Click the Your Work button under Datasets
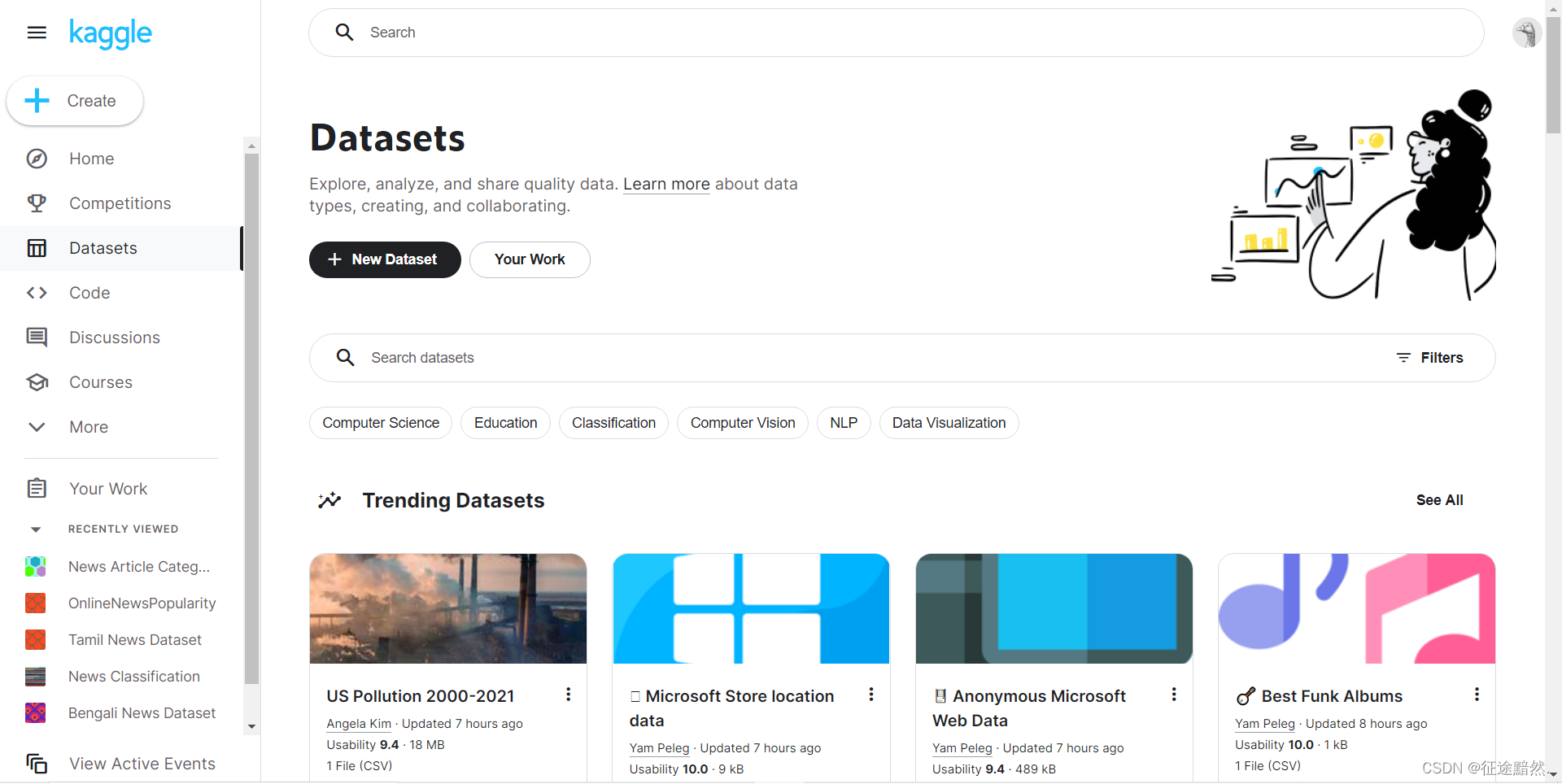The width and height of the screenshot is (1562, 784). point(530,259)
